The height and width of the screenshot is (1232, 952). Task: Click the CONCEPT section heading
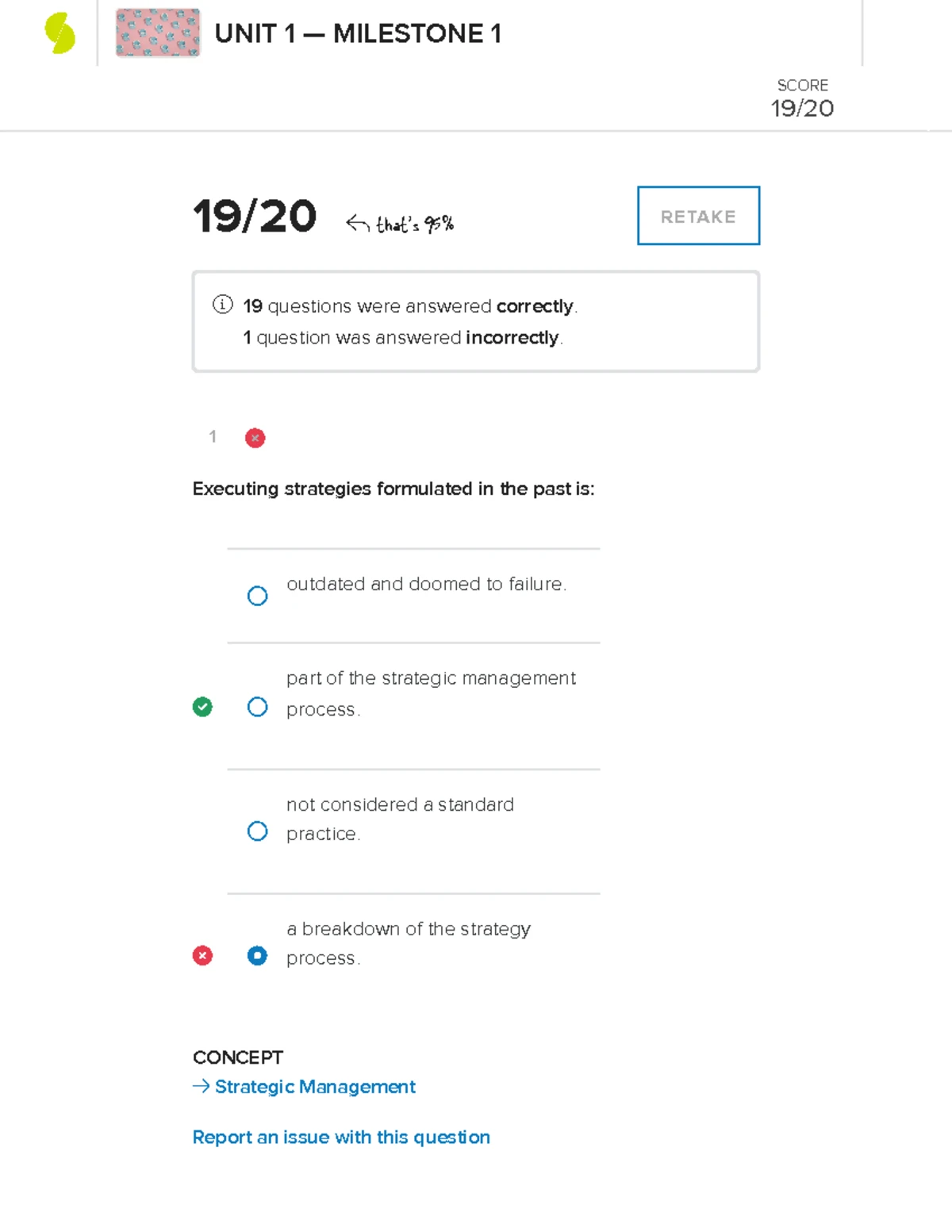point(237,1057)
